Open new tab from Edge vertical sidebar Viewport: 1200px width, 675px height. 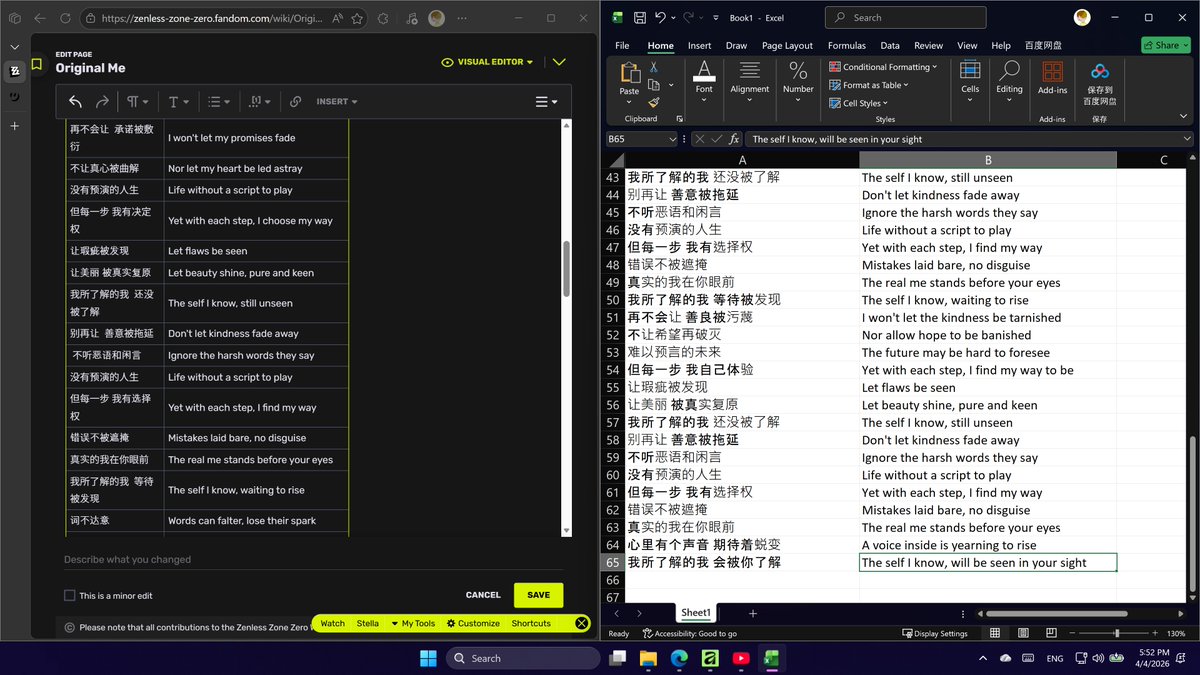pyautogui.click(x=14, y=126)
